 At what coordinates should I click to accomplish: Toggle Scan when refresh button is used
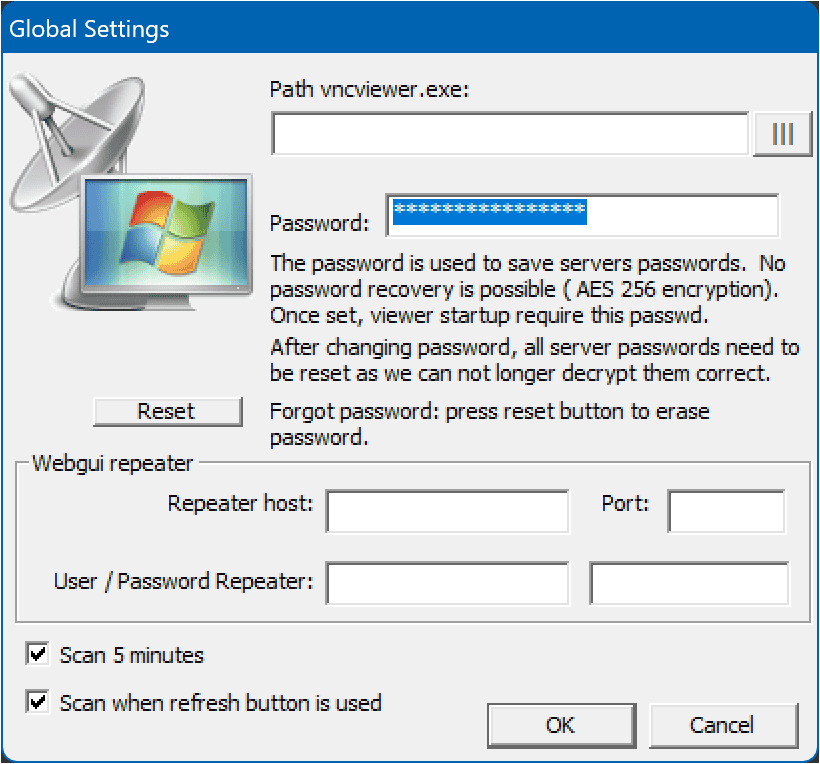point(39,702)
